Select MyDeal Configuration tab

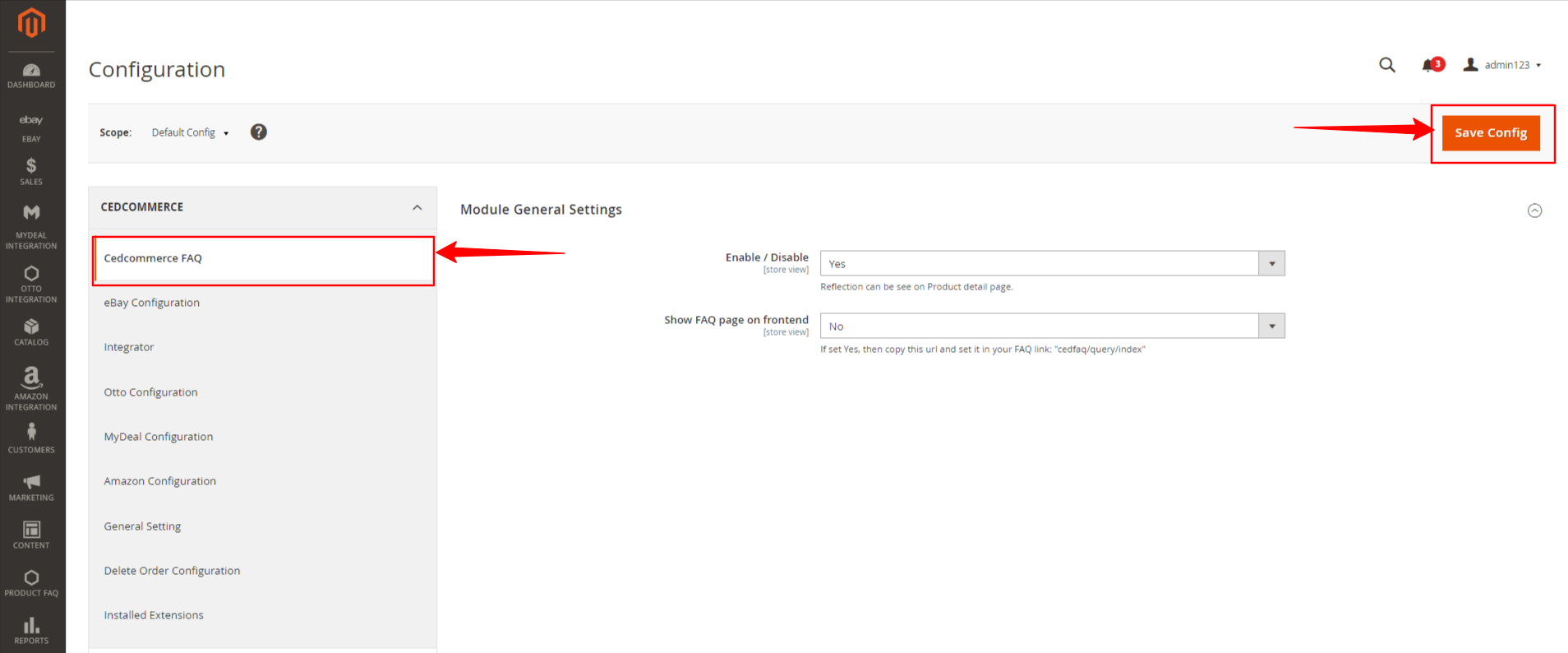[x=262, y=437]
